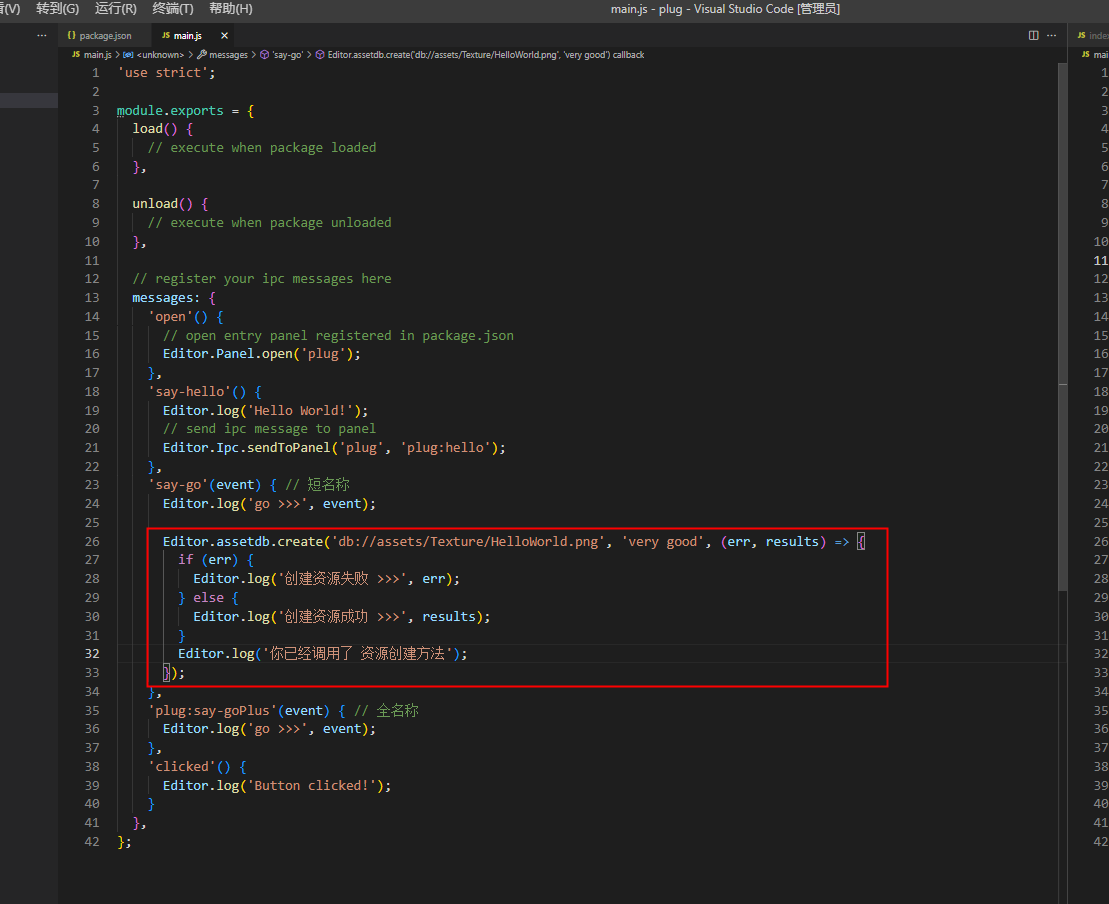Click the 'very good' string on line 26
The image size is (1109, 904).
[x=662, y=542]
